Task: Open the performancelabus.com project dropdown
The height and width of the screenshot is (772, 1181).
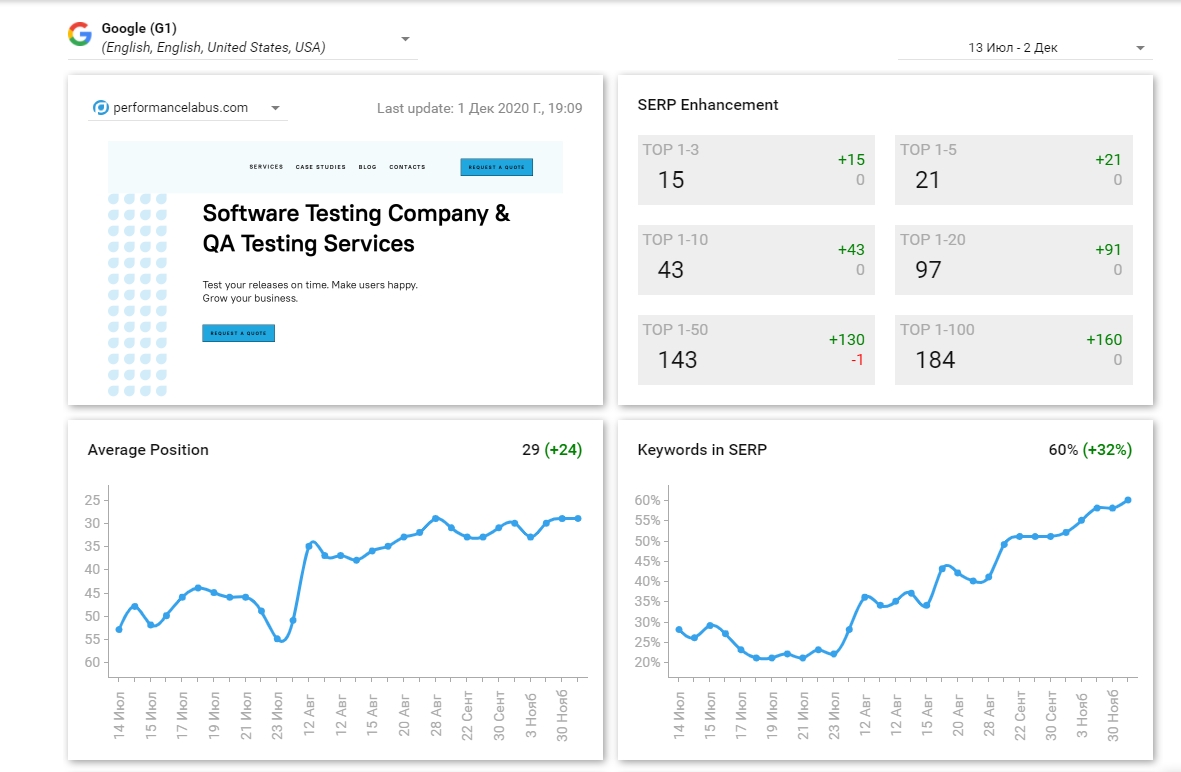Action: coord(276,108)
